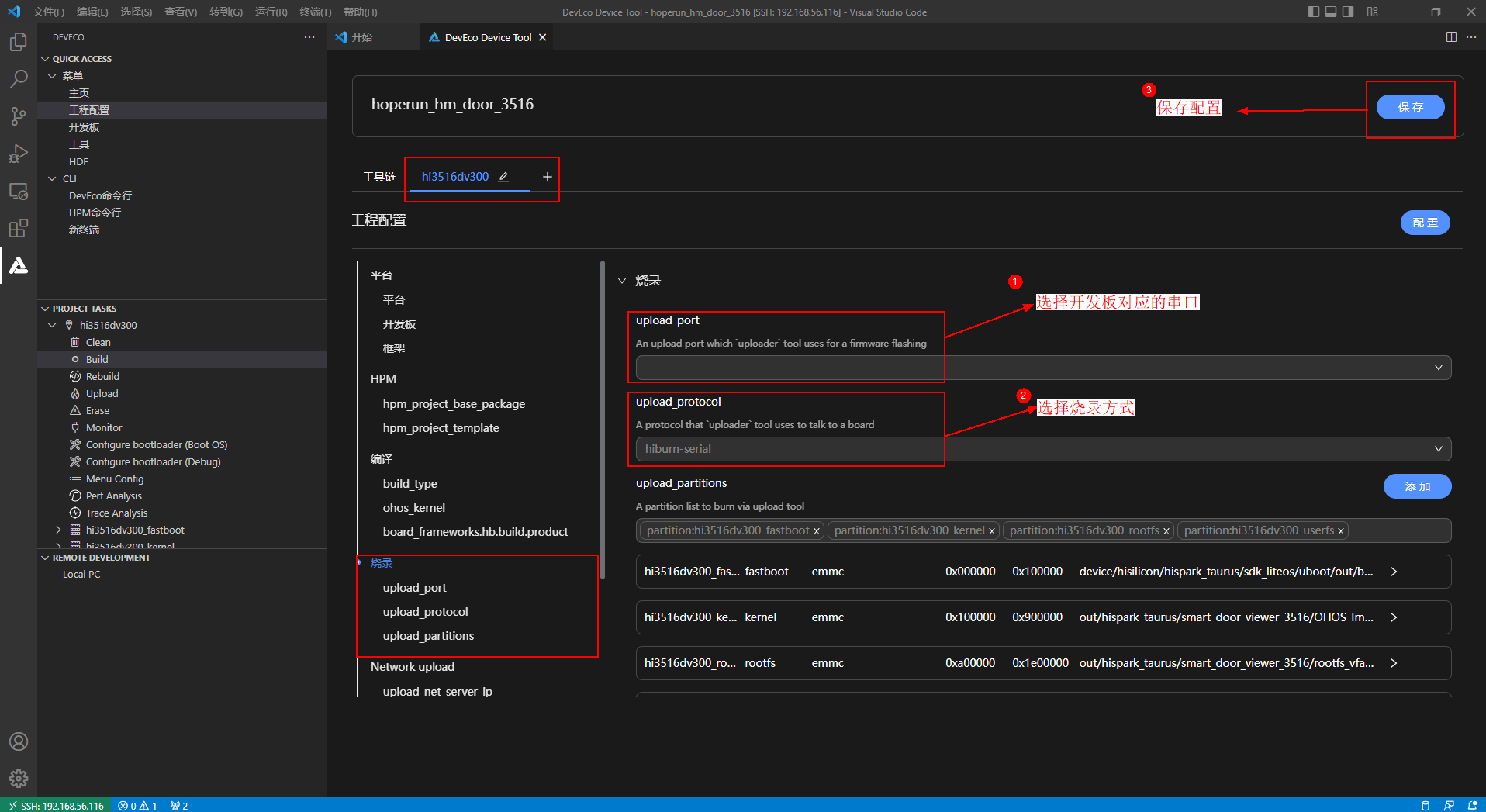The width and height of the screenshot is (1486, 812).
Task: Open the Manage gear menu
Action: coord(19,778)
